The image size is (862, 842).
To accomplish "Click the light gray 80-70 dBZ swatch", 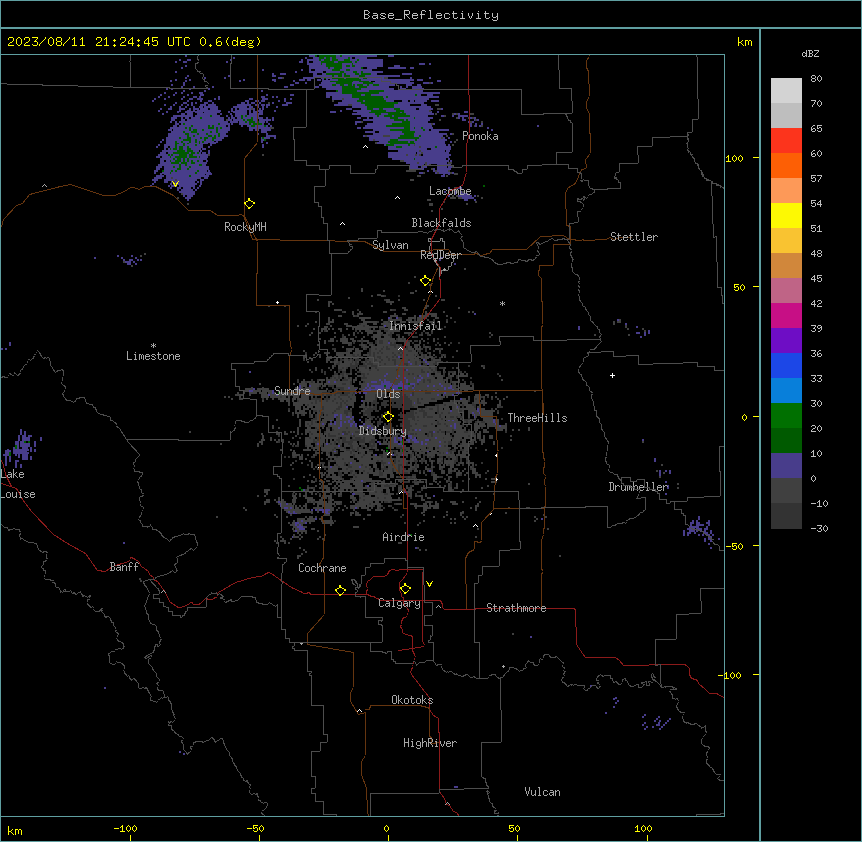I will coord(786,91).
